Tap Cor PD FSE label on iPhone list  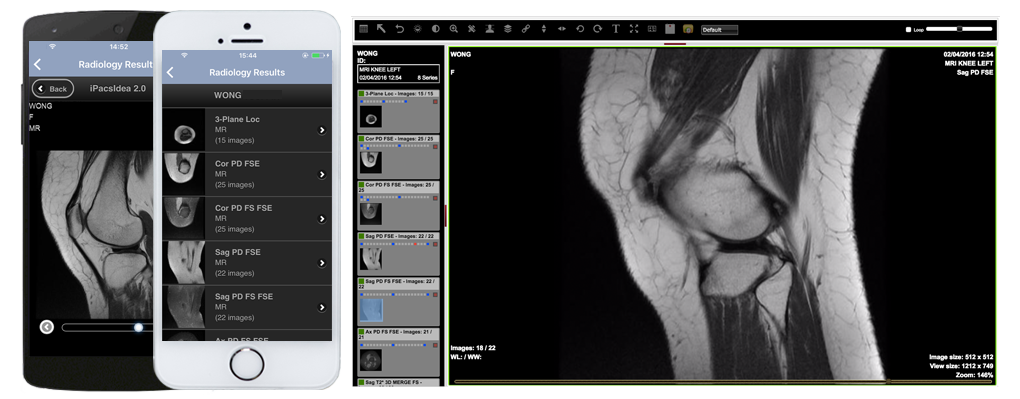[237, 163]
